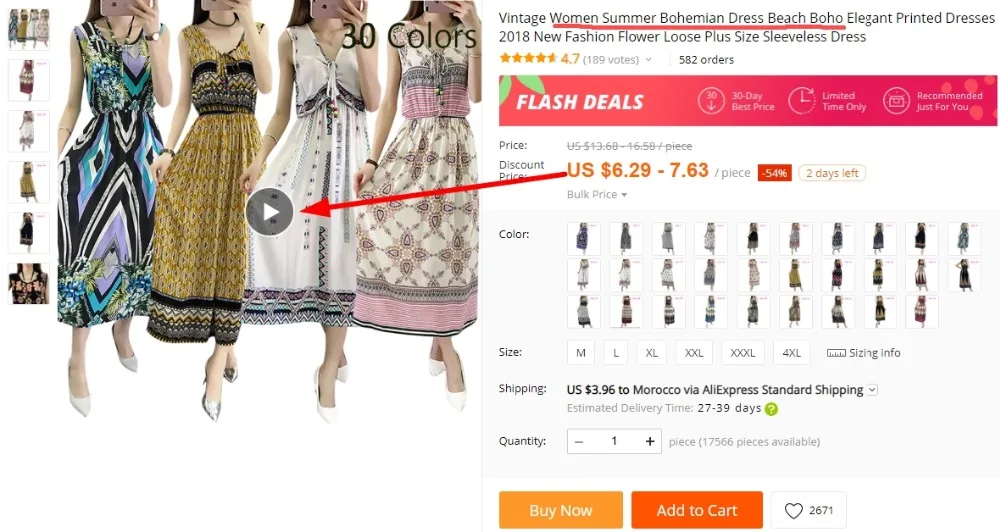The width and height of the screenshot is (1000, 532).
Task: Add item to wishlist via heart icon
Action: pos(793,510)
